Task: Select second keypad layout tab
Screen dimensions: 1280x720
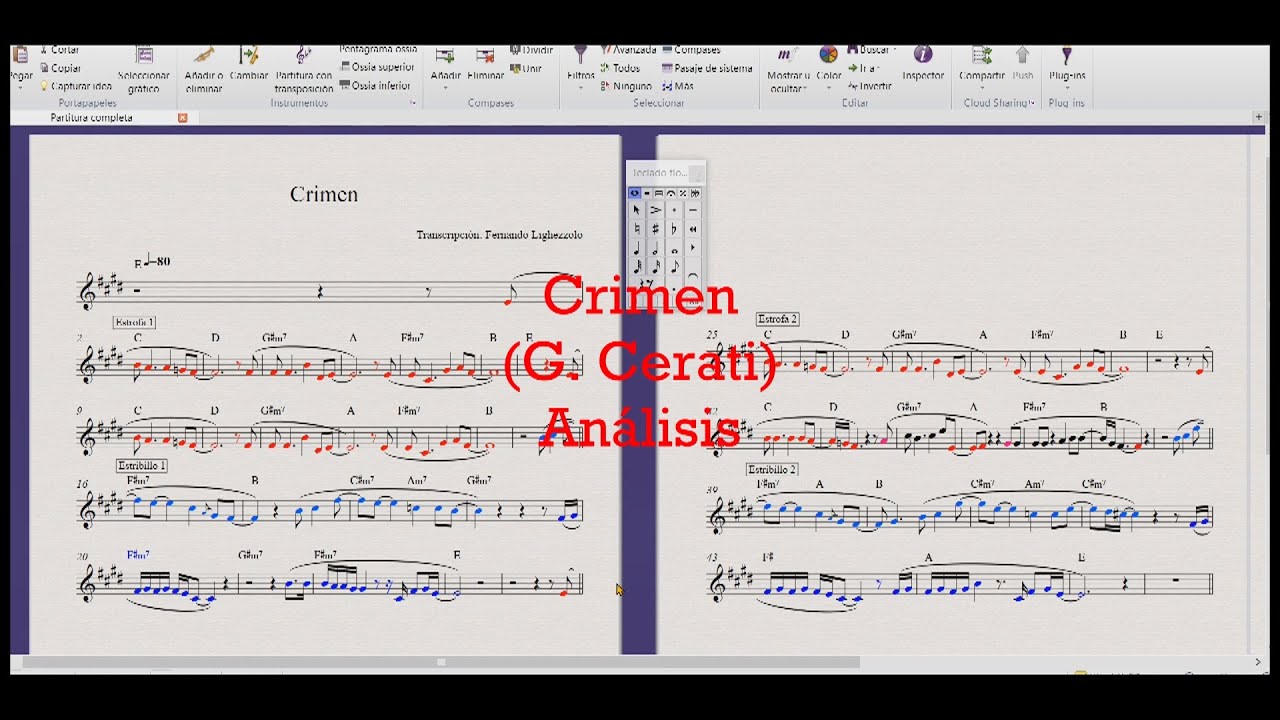Action: tap(647, 193)
